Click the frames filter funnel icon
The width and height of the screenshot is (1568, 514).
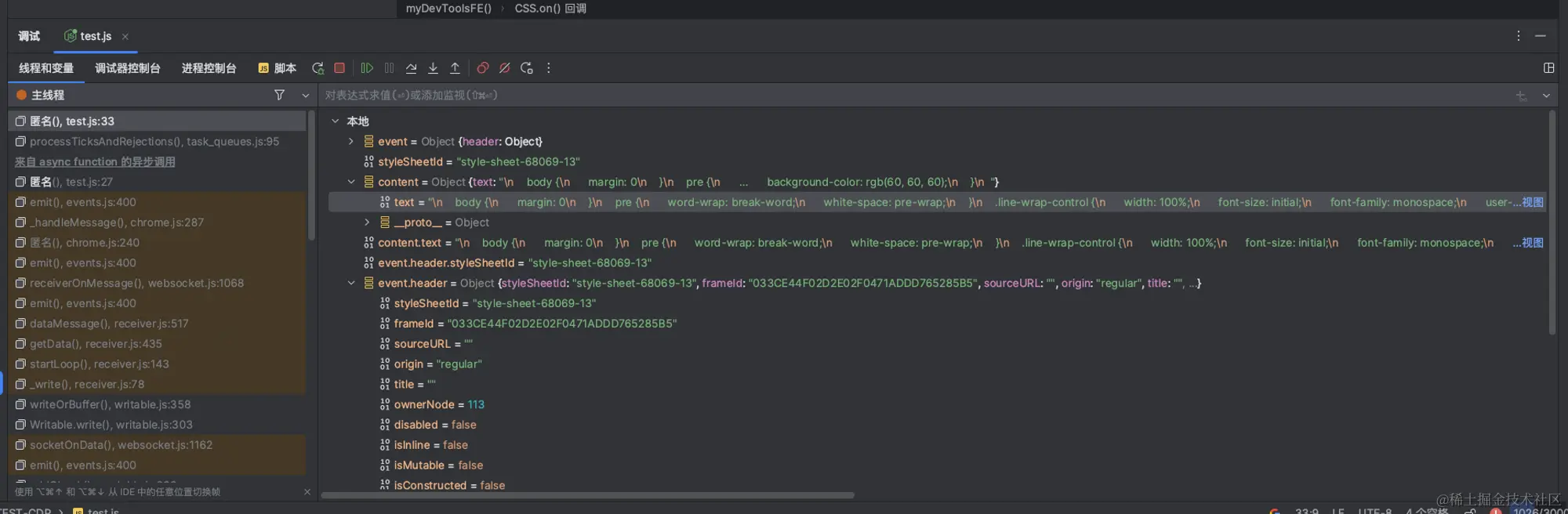279,95
